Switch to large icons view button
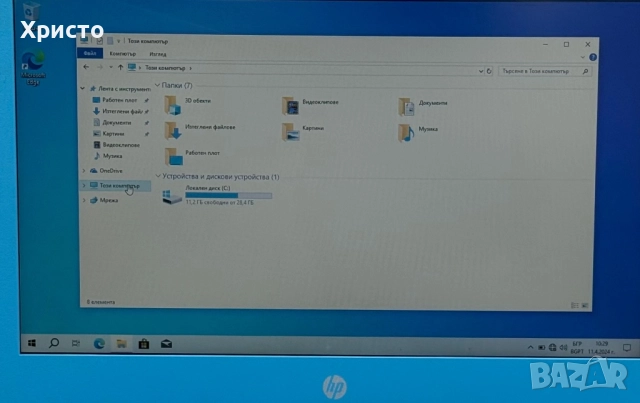The image size is (640, 403). 585,305
